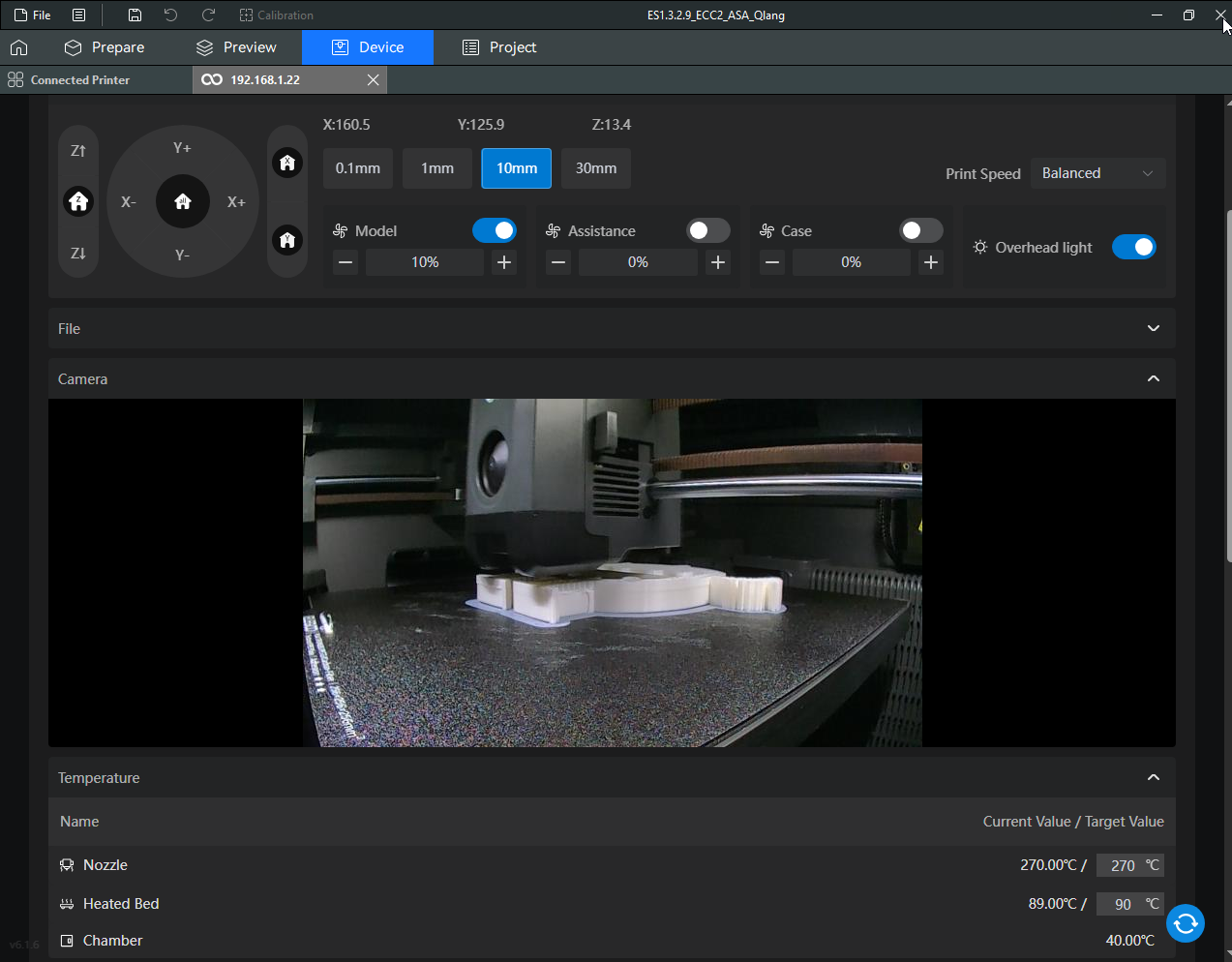
Task: Select the 1mm step distance button
Action: click(x=437, y=168)
